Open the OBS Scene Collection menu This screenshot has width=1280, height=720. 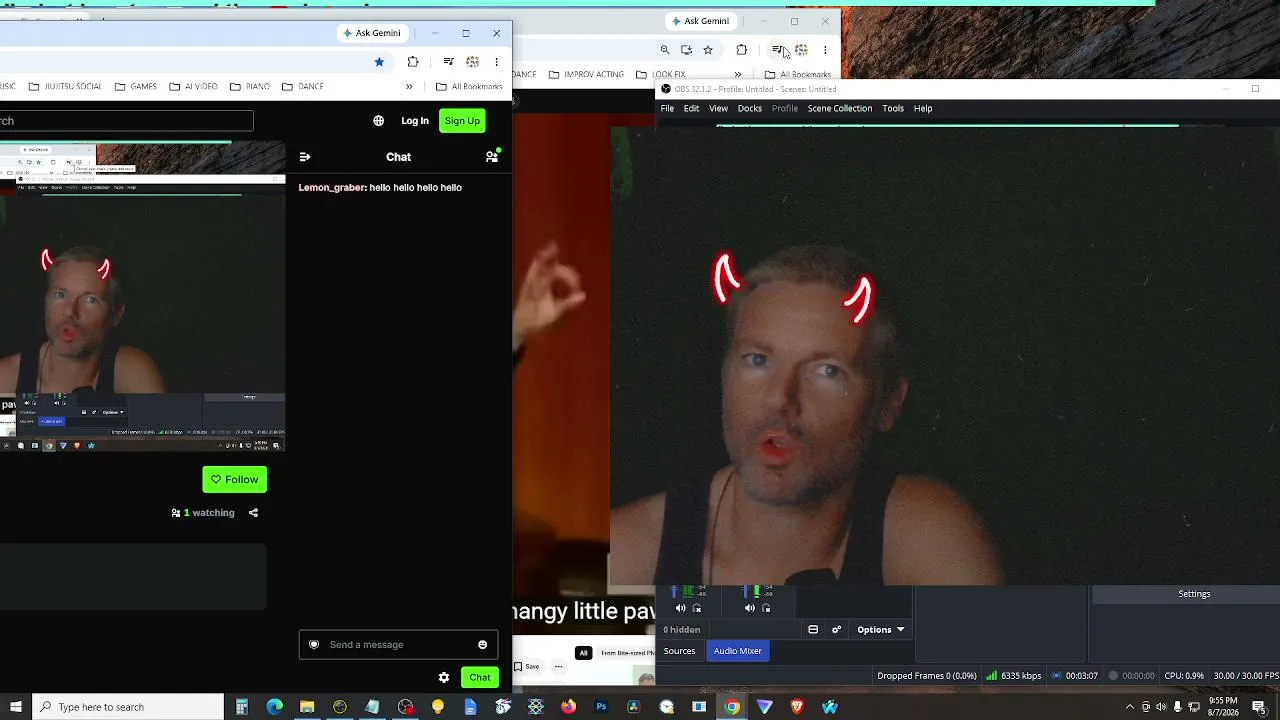click(x=840, y=109)
